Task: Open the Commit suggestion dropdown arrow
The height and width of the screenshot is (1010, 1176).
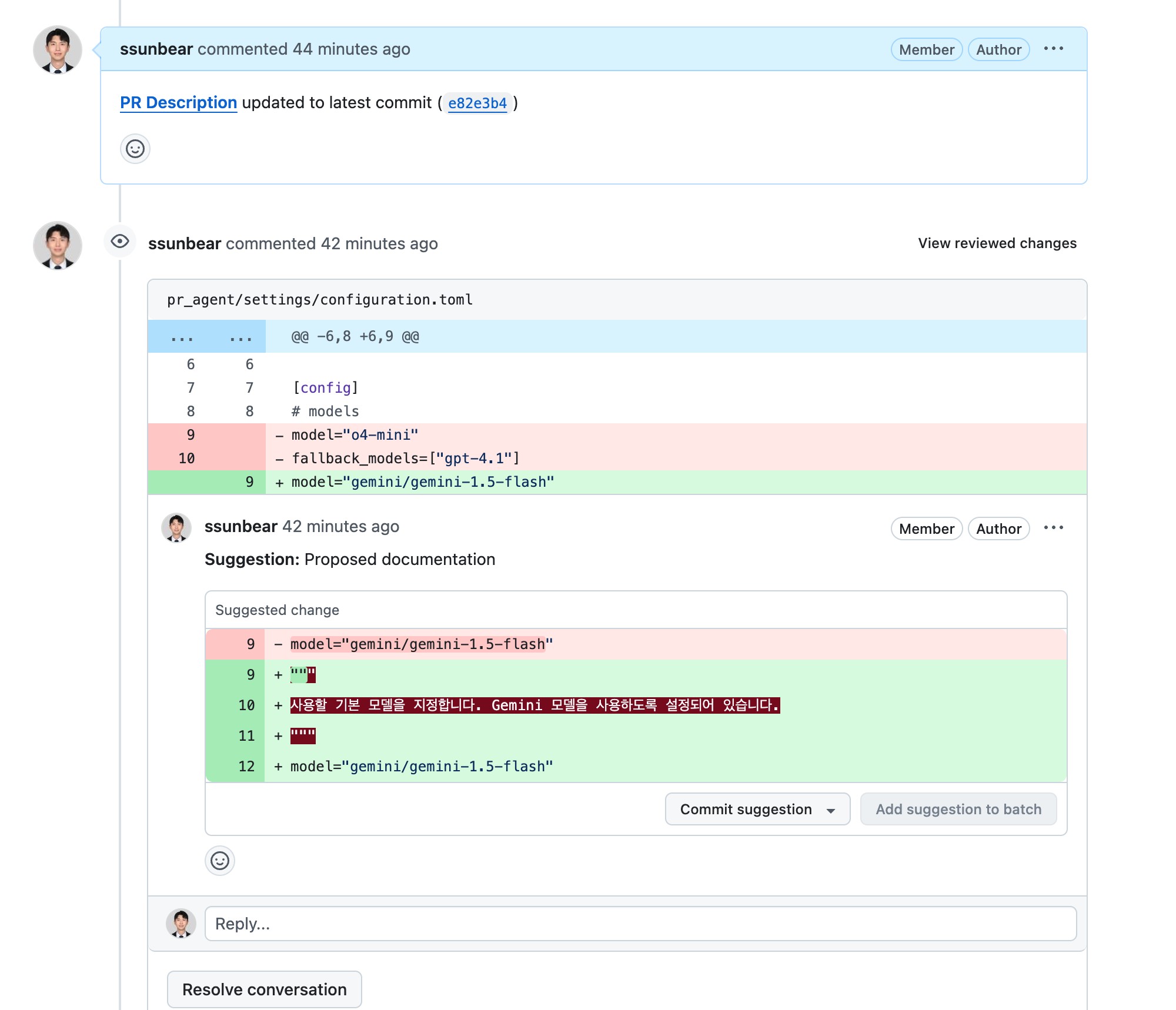Action: [x=831, y=810]
